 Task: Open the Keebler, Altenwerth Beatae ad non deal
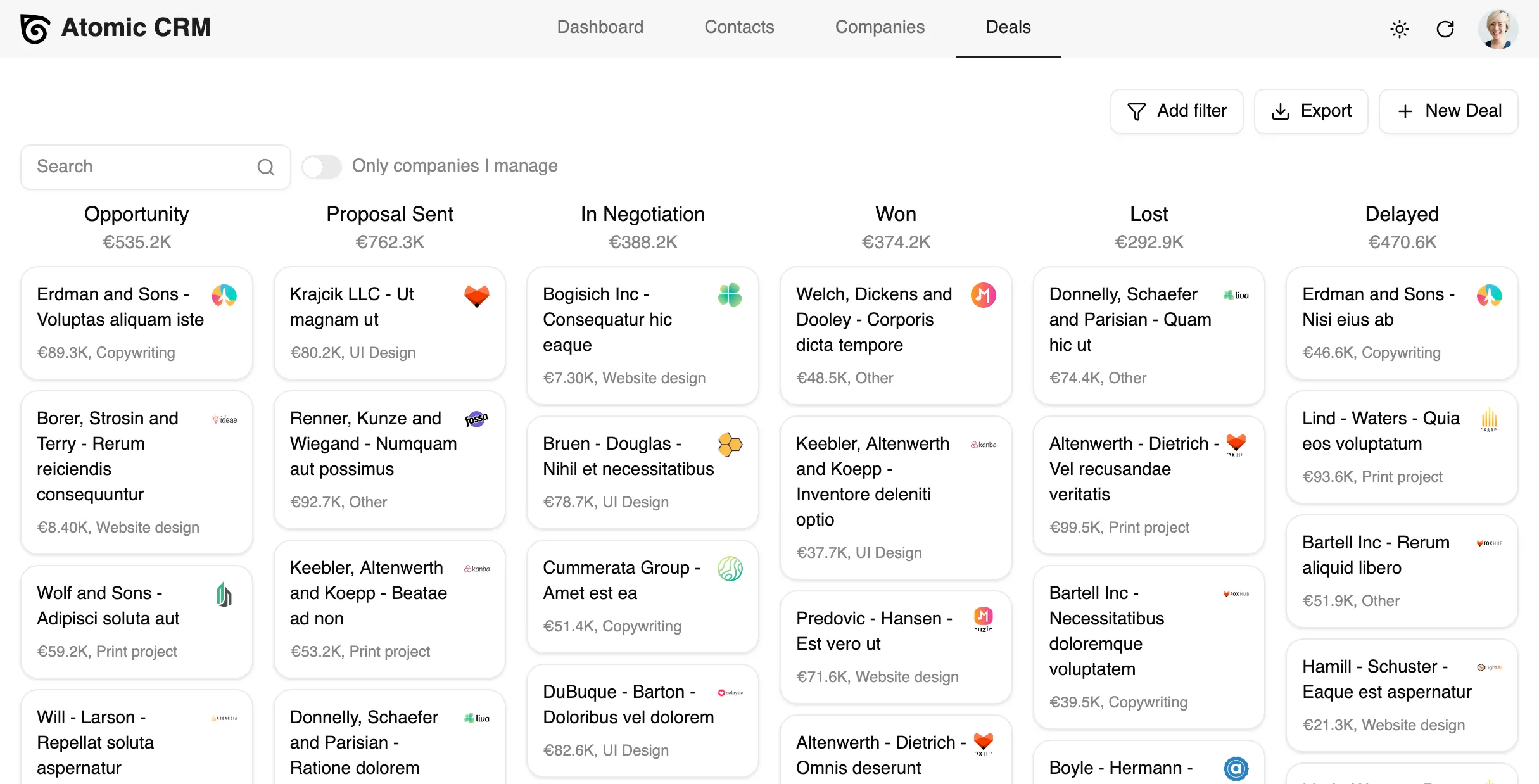tap(389, 609)
